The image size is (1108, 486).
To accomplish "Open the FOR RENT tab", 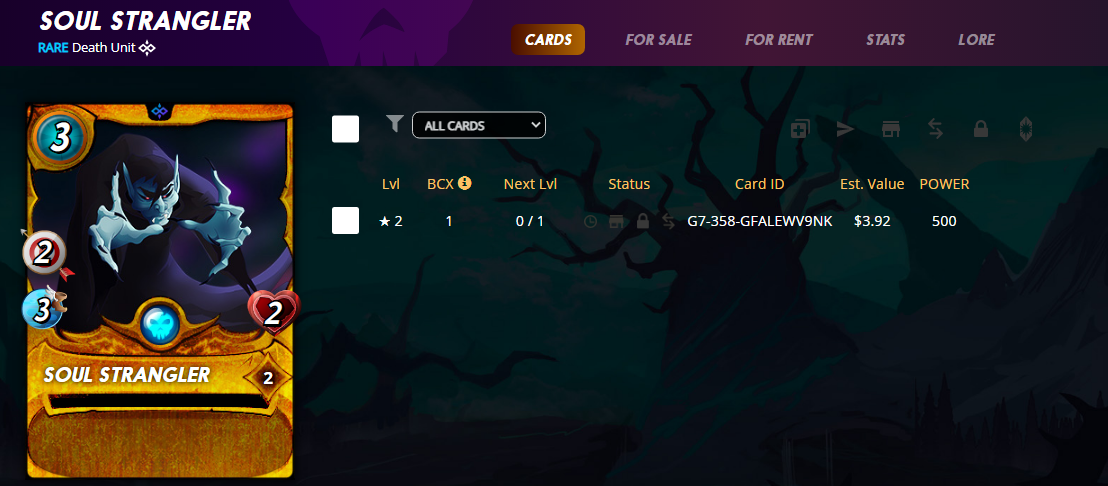I will 779,40.
